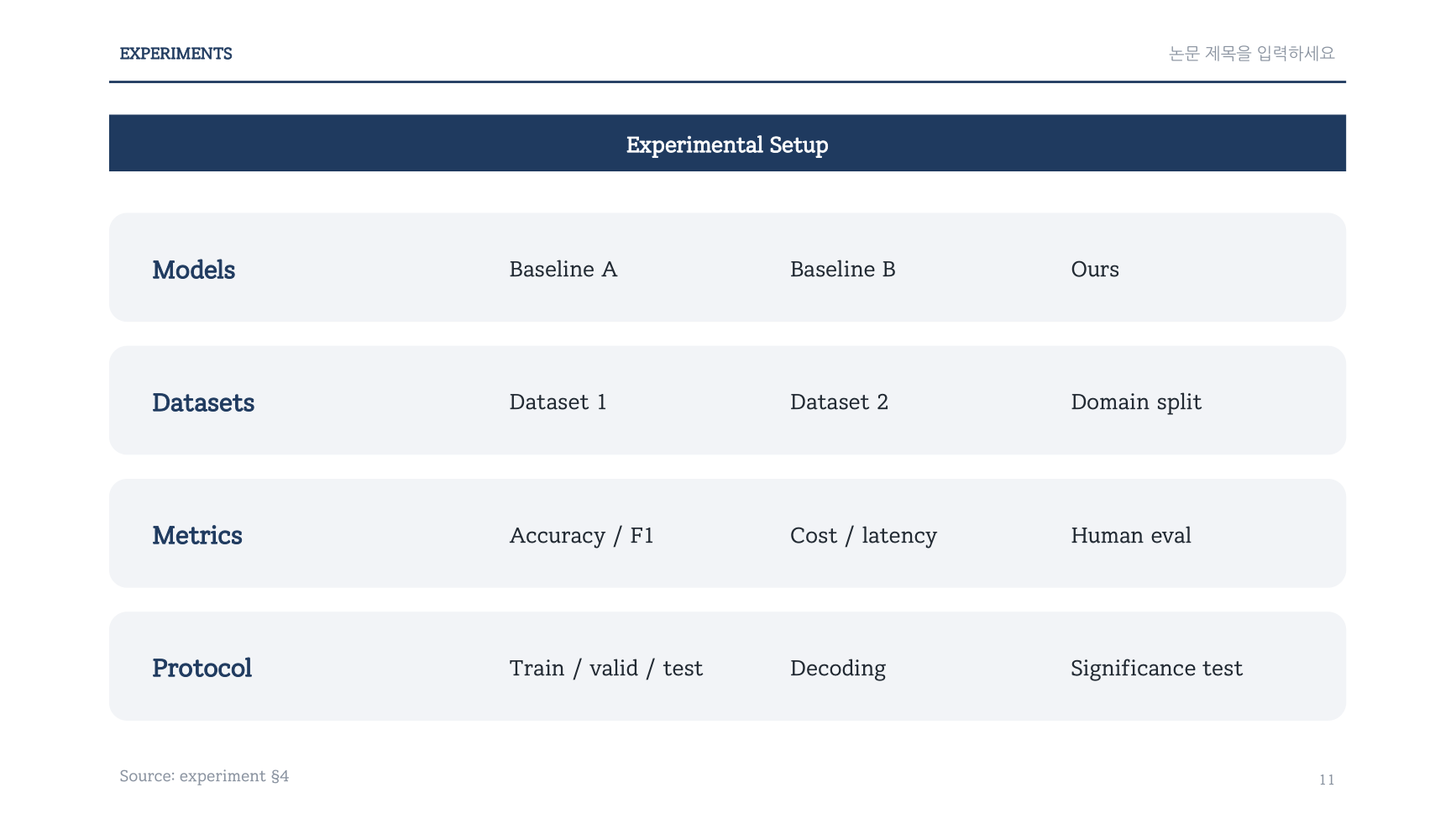1456x819 pixels.
Task: Click the Ours model entry
Action: pyautogui.click(x=1095, y=269)
